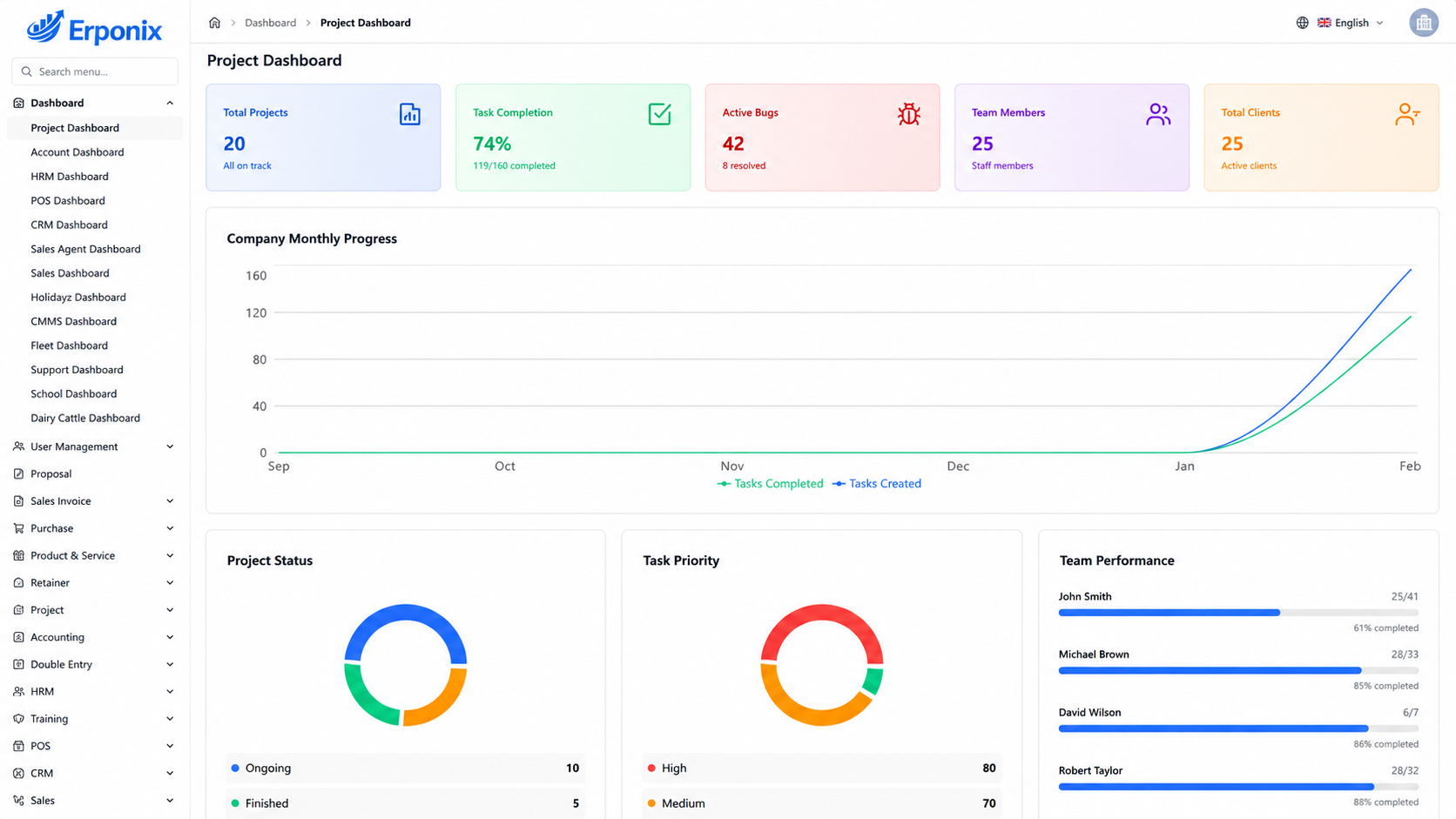The image size is (1456, 819).
Task: Expand the HRM menu chevron
Action: pyautogui.click(x=170, y=691)
